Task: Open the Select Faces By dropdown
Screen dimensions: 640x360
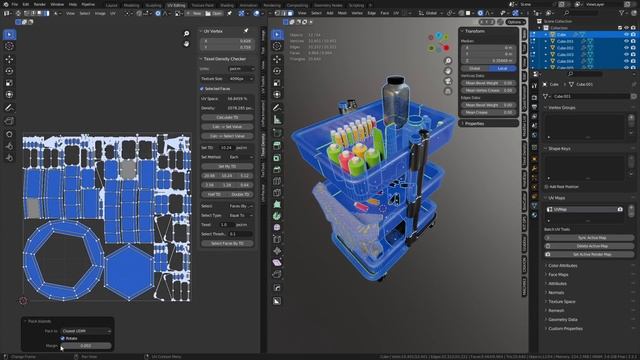Action: (x=241, y=206)
